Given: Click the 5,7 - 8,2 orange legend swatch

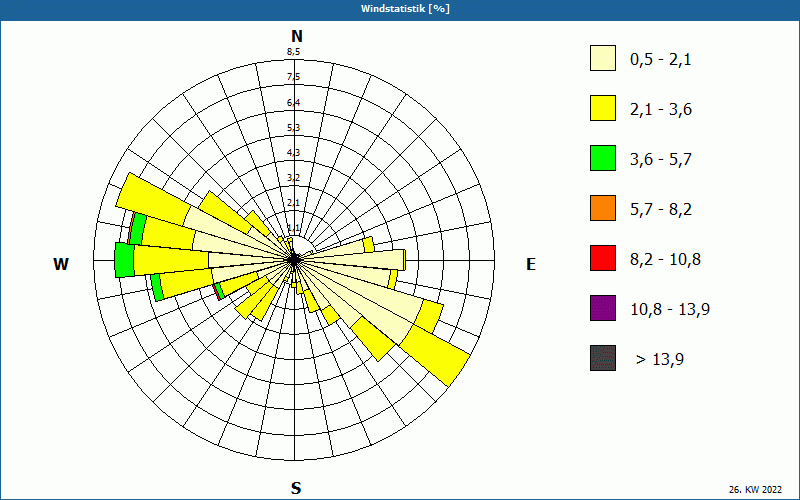Looking at the screenshot, I should click(603, 208).
